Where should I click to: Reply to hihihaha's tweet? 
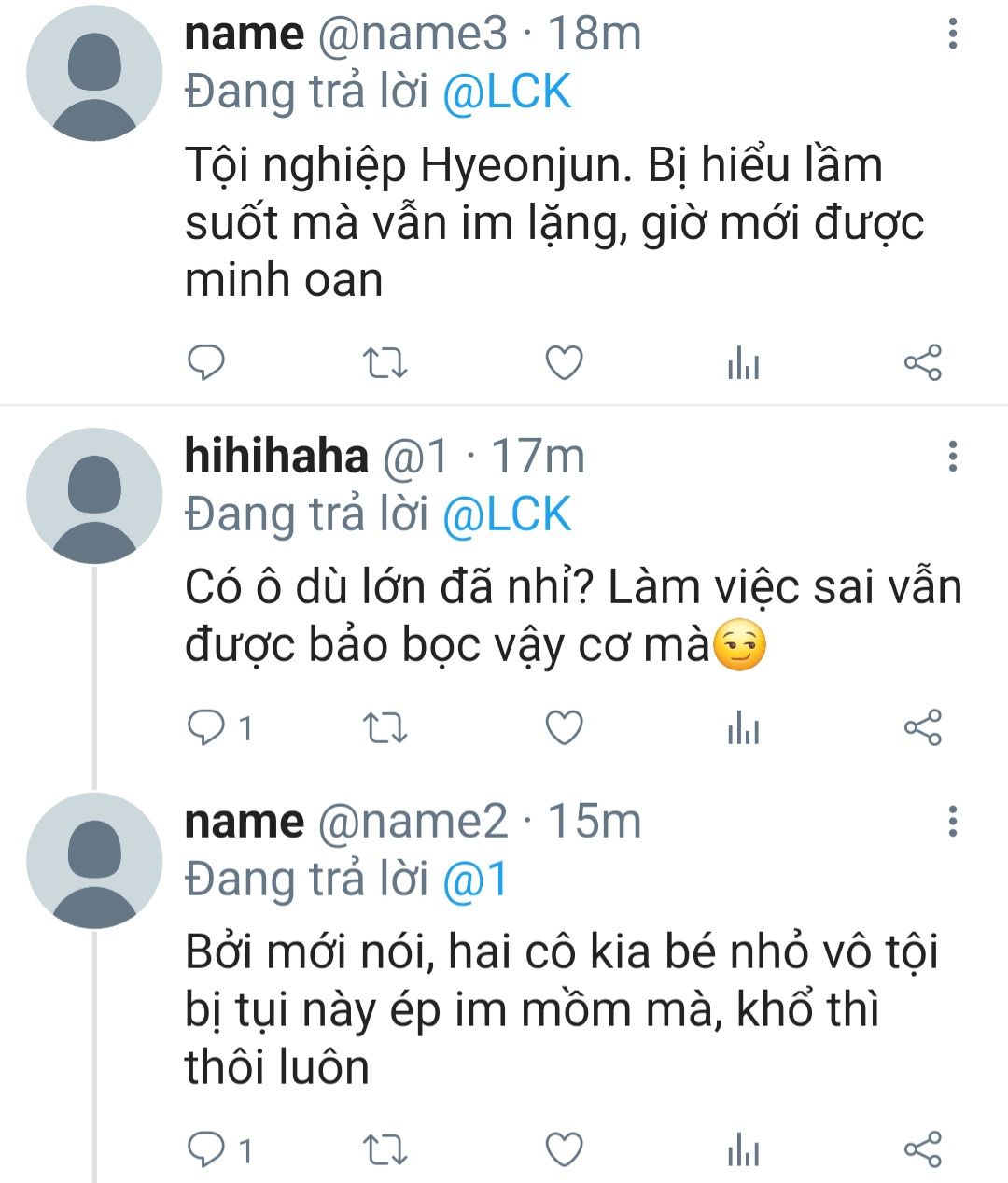click(x=206, y=727)
